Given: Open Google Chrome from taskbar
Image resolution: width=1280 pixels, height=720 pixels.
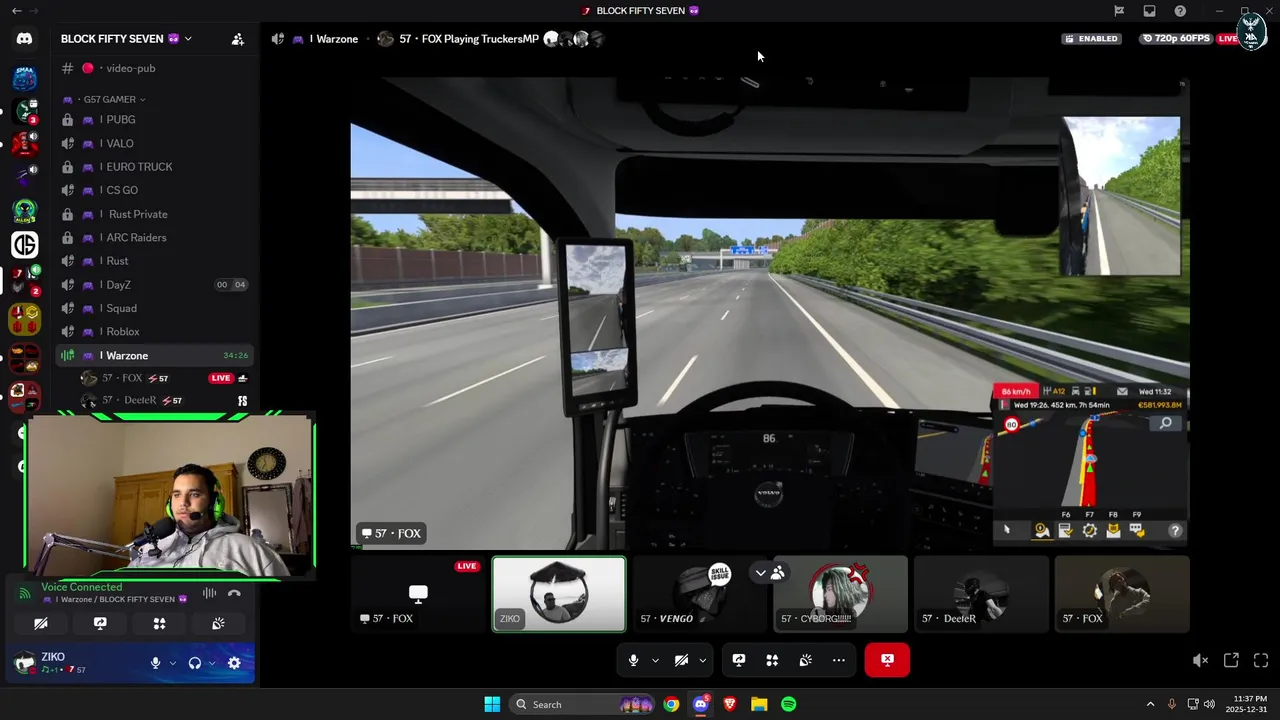Looking at the screenshot, I should [x=671, y=704].
